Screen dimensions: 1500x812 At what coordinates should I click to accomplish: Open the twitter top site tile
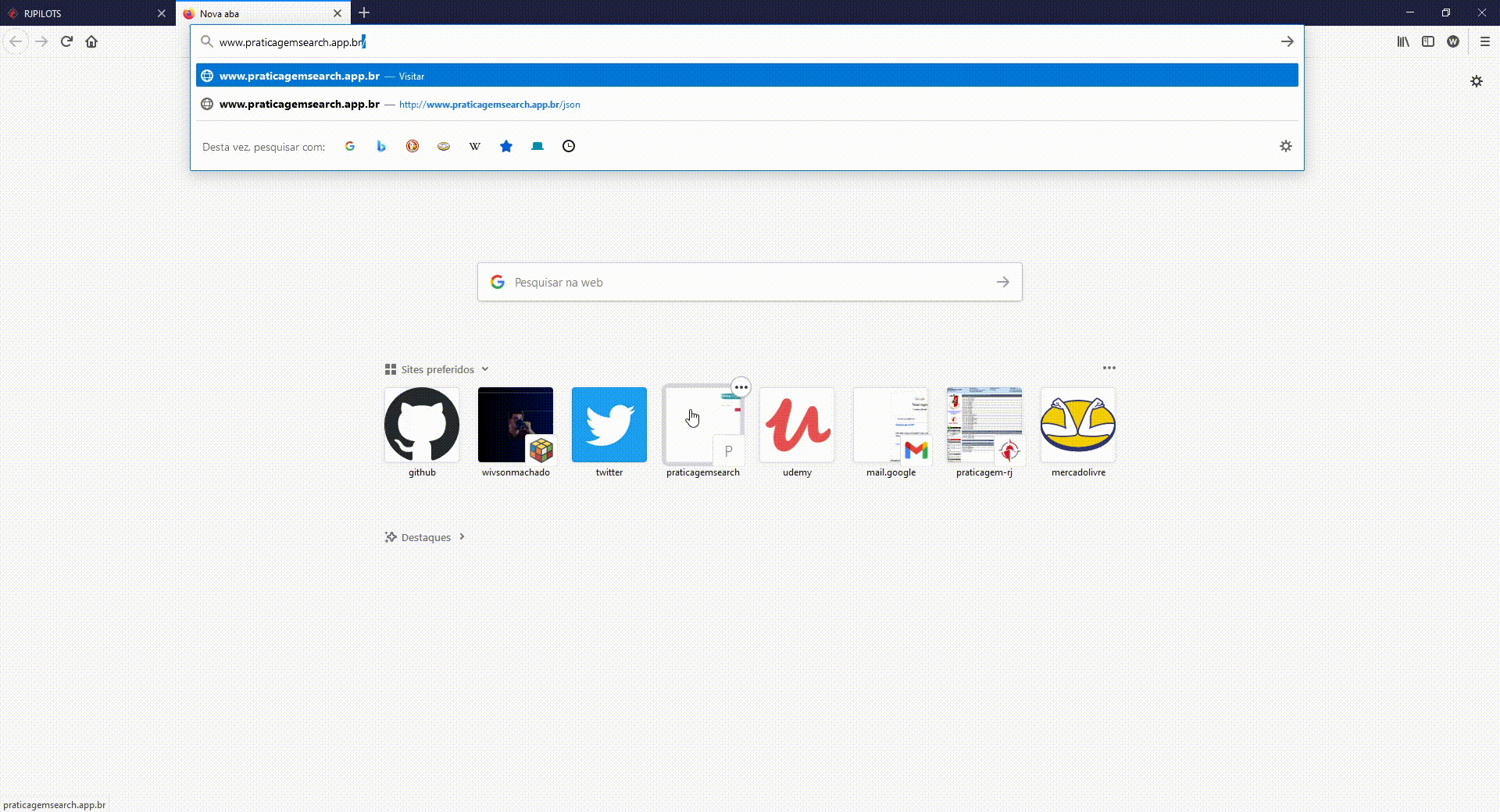[609, 426]
